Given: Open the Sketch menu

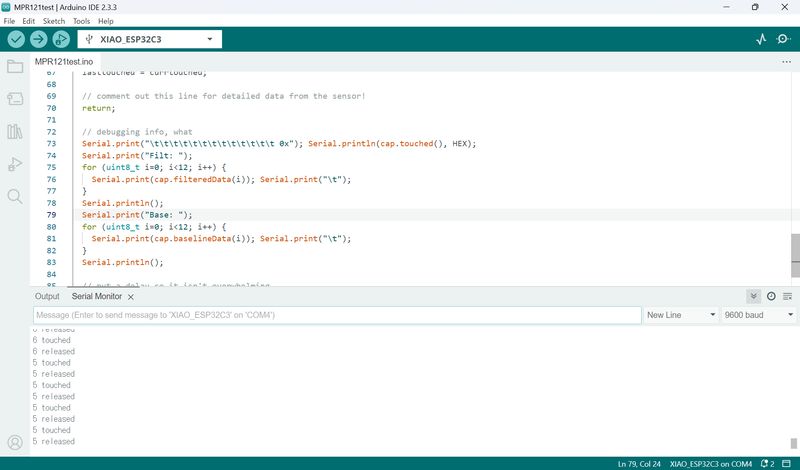Looking at the screenshot, I should point(54,21).
